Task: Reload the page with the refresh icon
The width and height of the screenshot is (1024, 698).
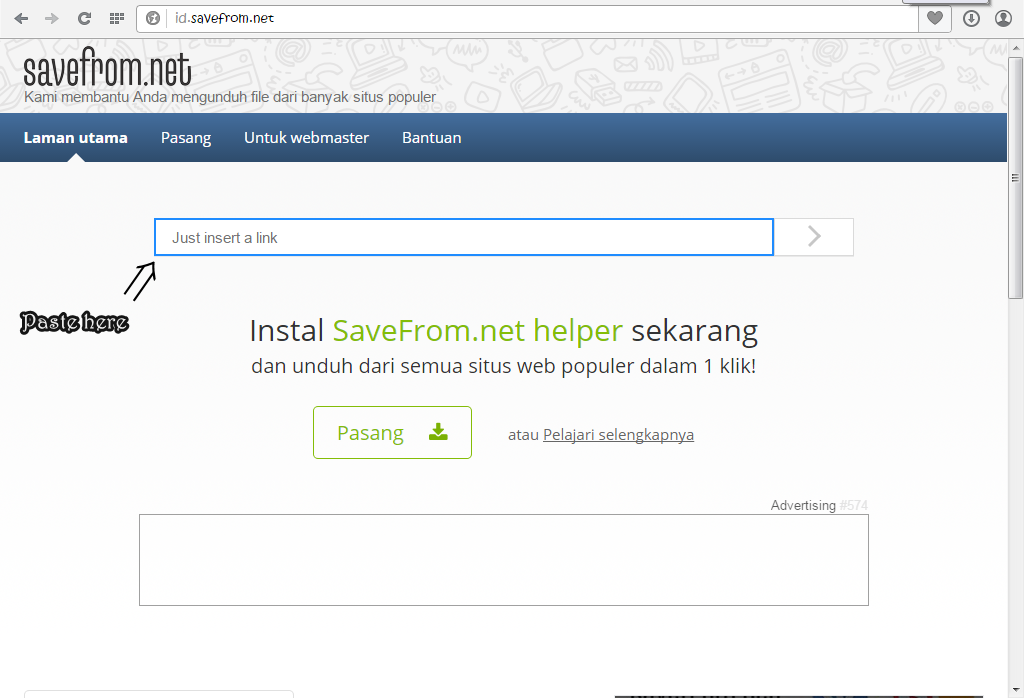Action: coord(84,18)
